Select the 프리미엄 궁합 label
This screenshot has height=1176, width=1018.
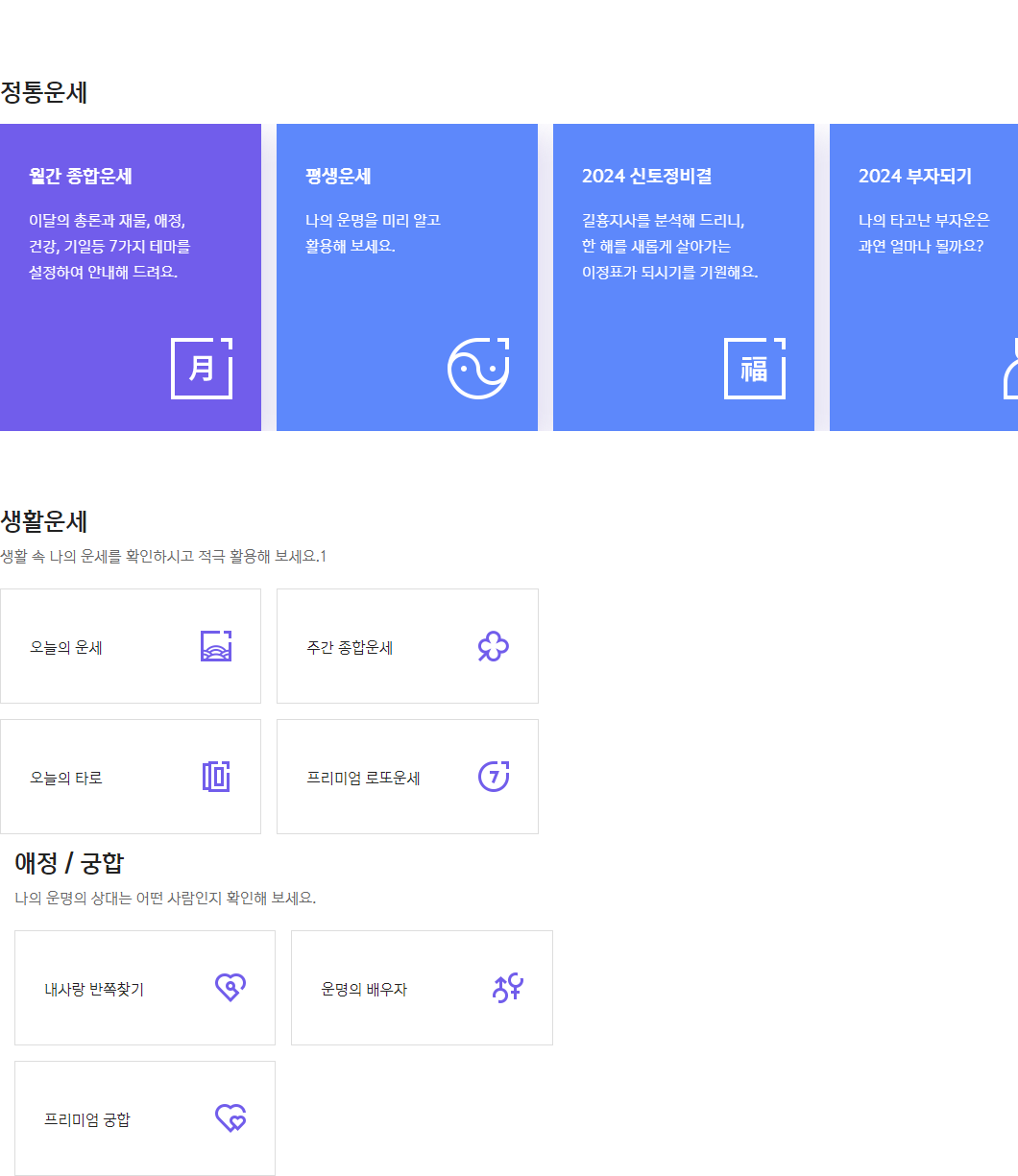point(87,1120)
